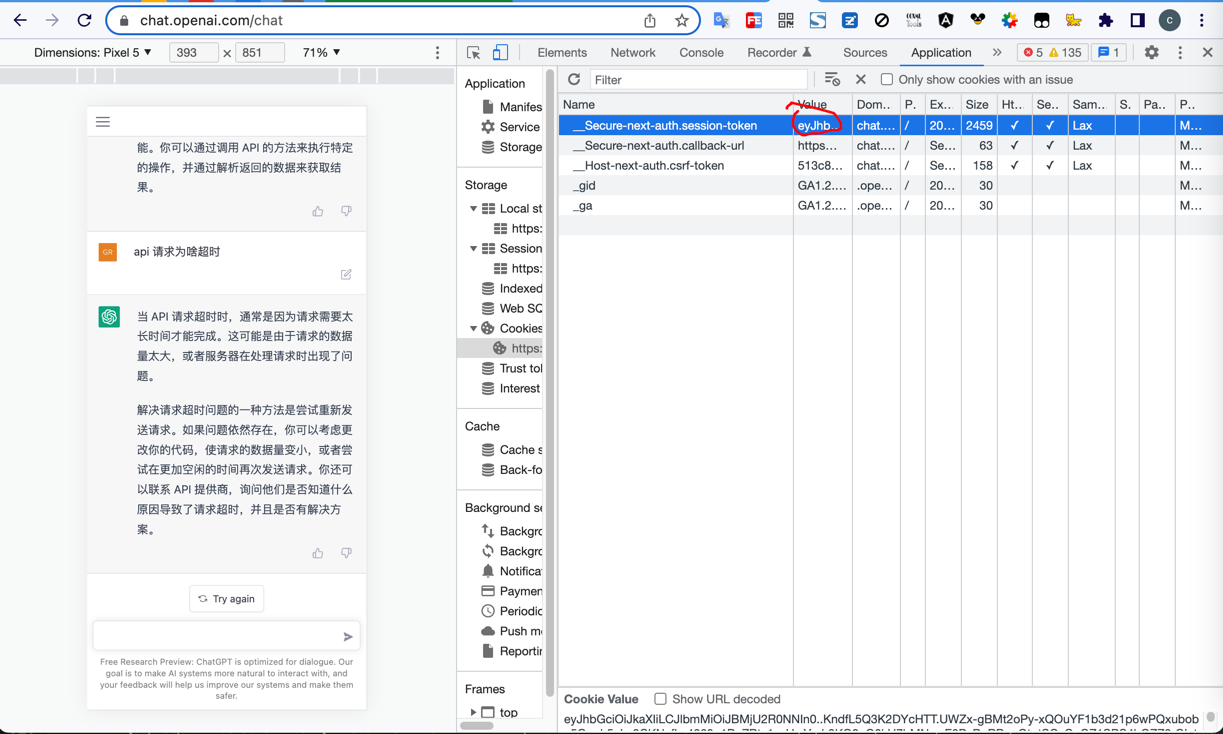Click the browser back arrow
This screenshot has height=734, width=1223.
coord(20,20)
